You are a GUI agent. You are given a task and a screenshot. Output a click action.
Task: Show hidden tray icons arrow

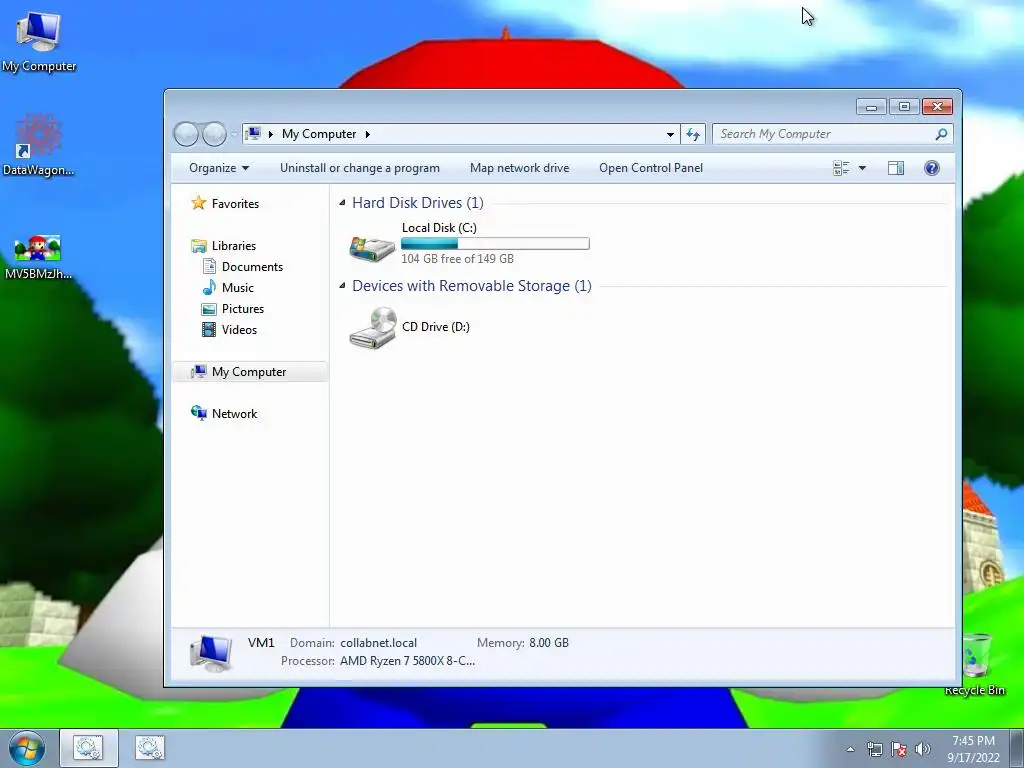(x=850, y=749)
